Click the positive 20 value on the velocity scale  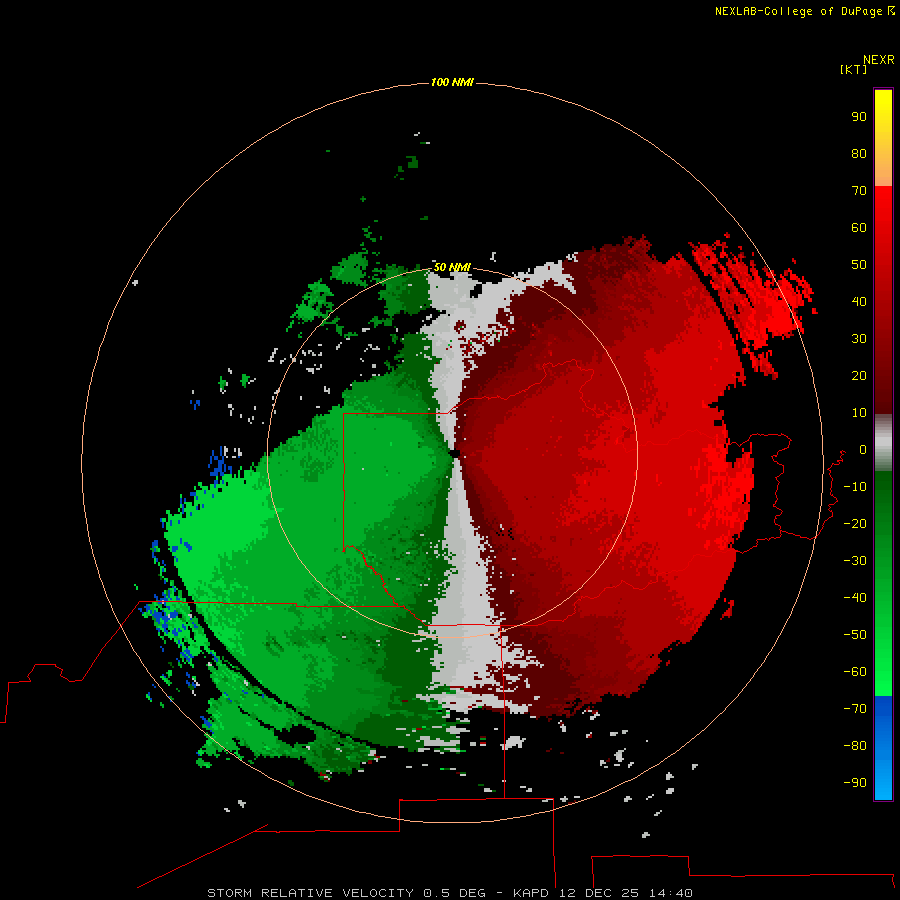[x=859, y=376]
